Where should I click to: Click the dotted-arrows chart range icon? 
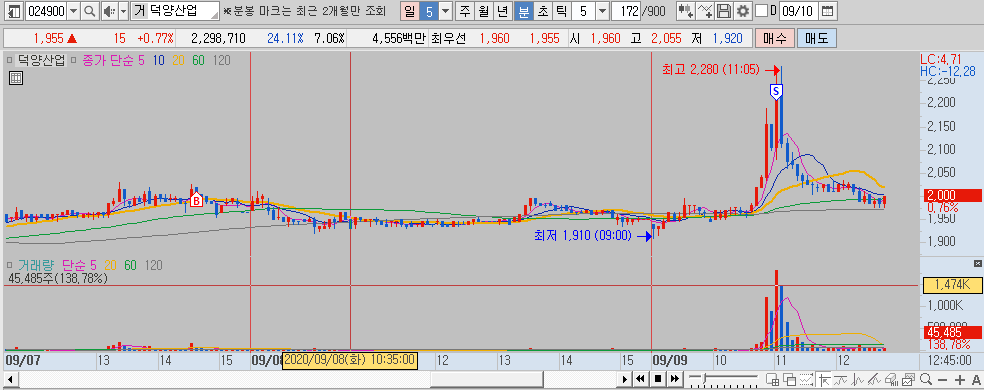(806, 379)
